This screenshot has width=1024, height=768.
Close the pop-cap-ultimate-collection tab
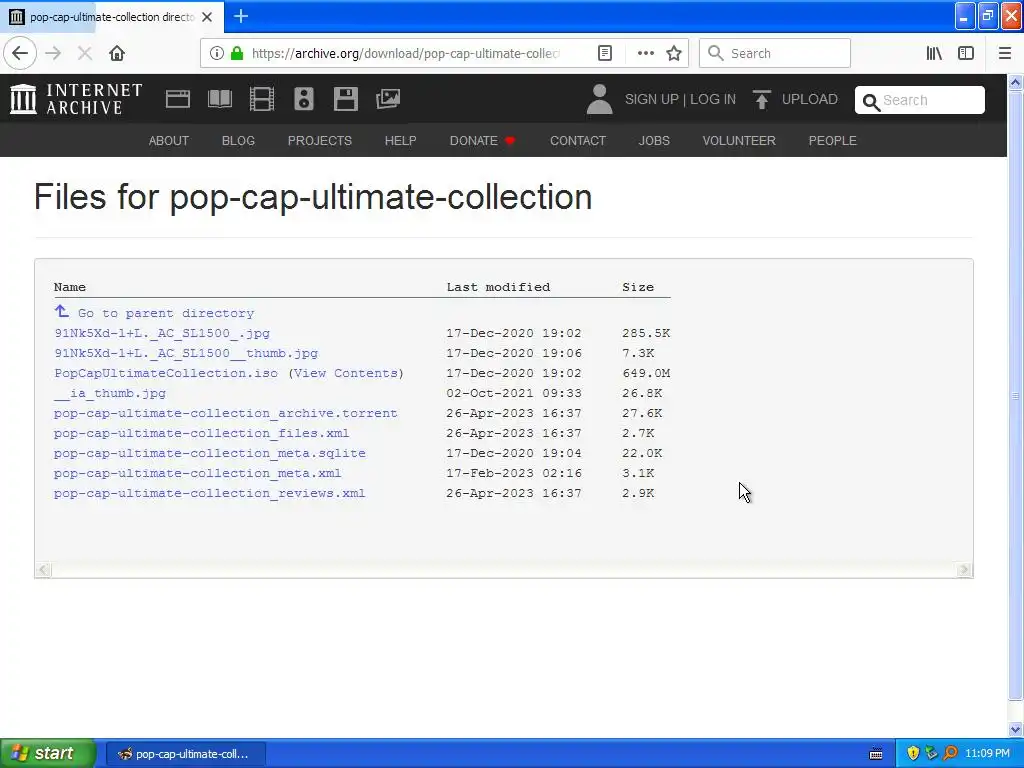click(207, 17)
